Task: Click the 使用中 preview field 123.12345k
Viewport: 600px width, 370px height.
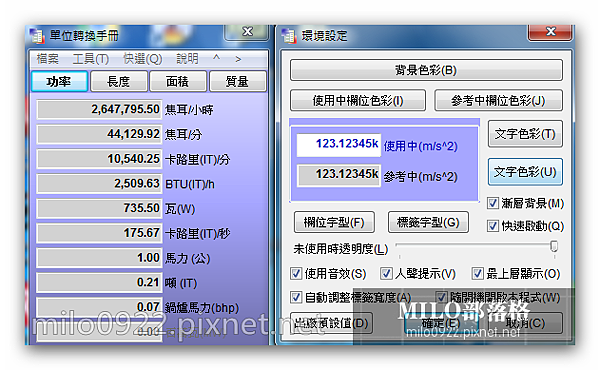Action: (339, 145)
